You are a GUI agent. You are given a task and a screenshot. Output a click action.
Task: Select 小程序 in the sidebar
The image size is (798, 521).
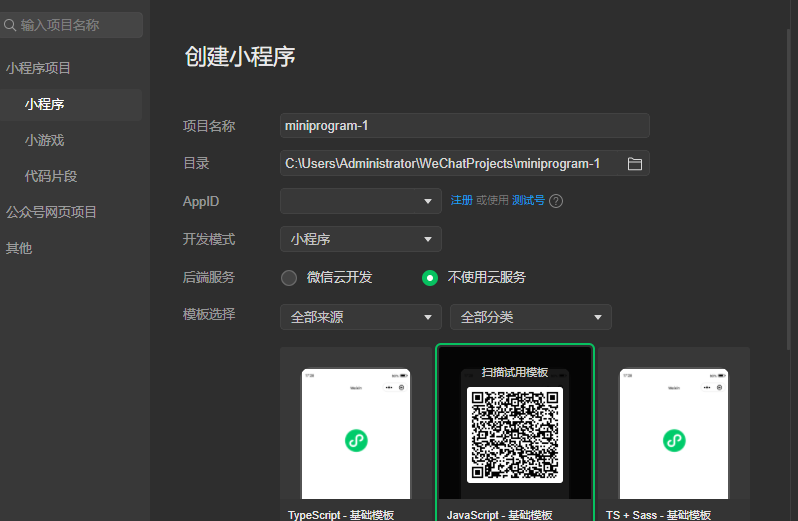point(71,105)
